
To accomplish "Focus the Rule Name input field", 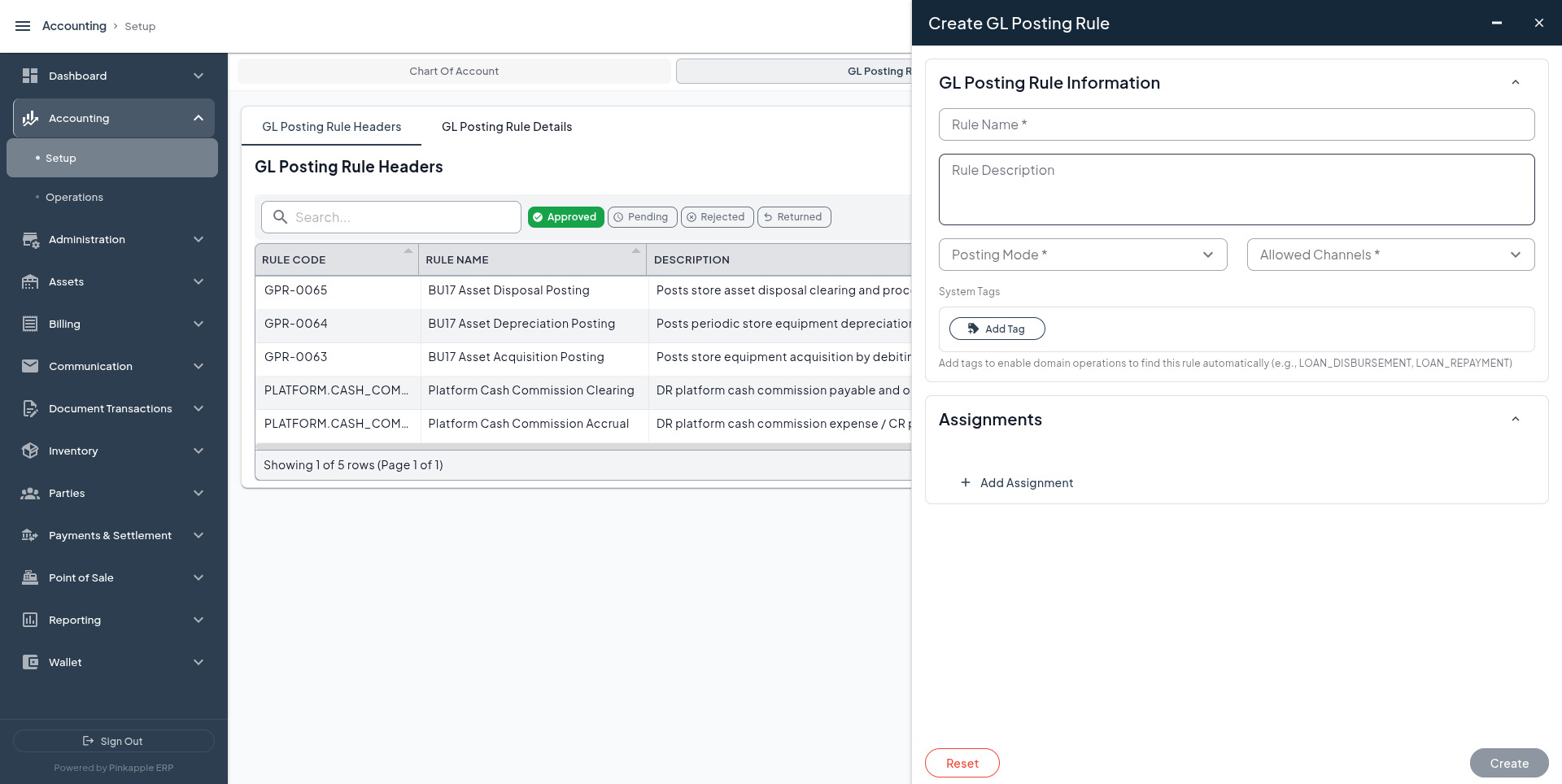I will click(x=1236, y=124).
